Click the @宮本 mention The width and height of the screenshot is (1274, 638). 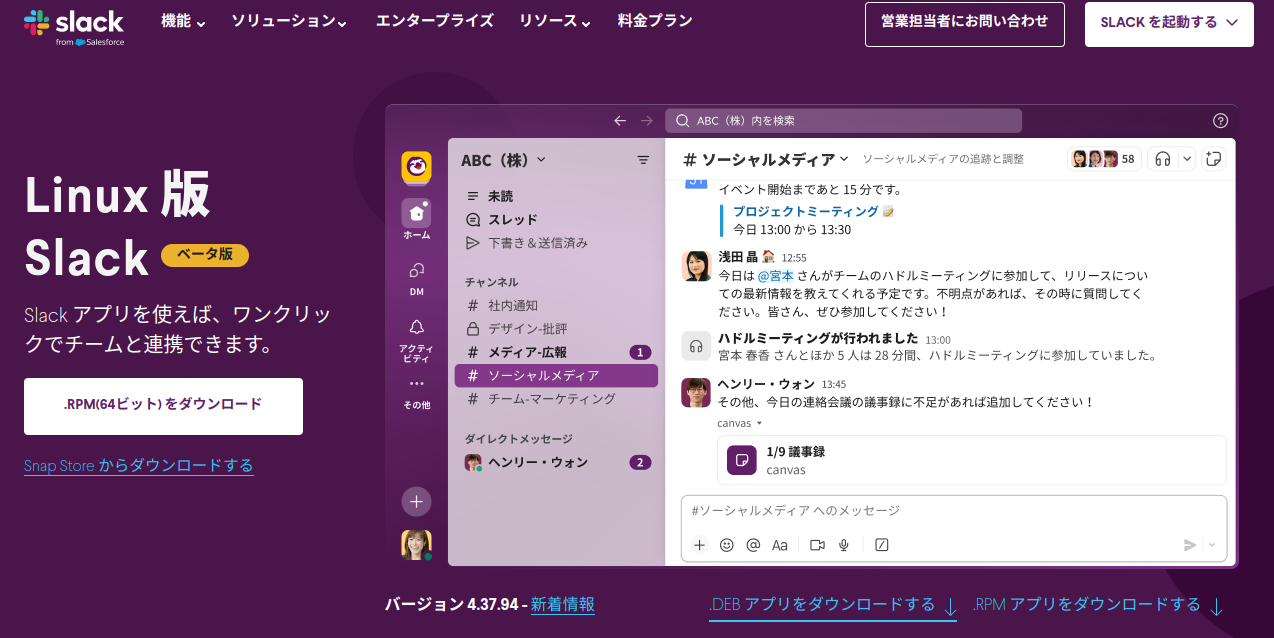(x=775, y=274)
